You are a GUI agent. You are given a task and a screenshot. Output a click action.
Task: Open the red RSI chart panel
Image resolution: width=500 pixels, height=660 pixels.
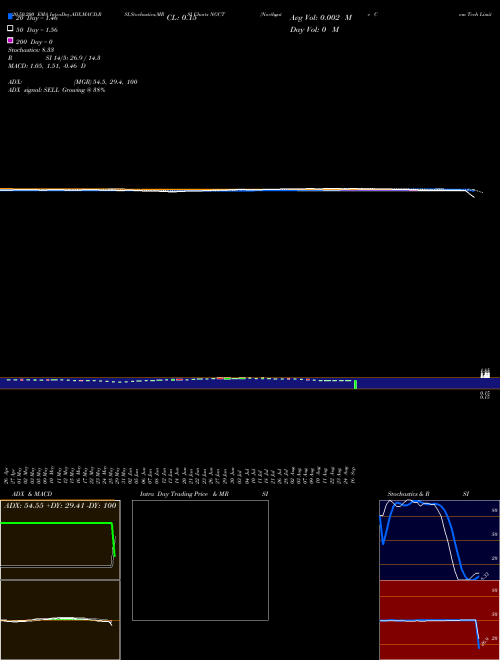(x=439, y=620)
